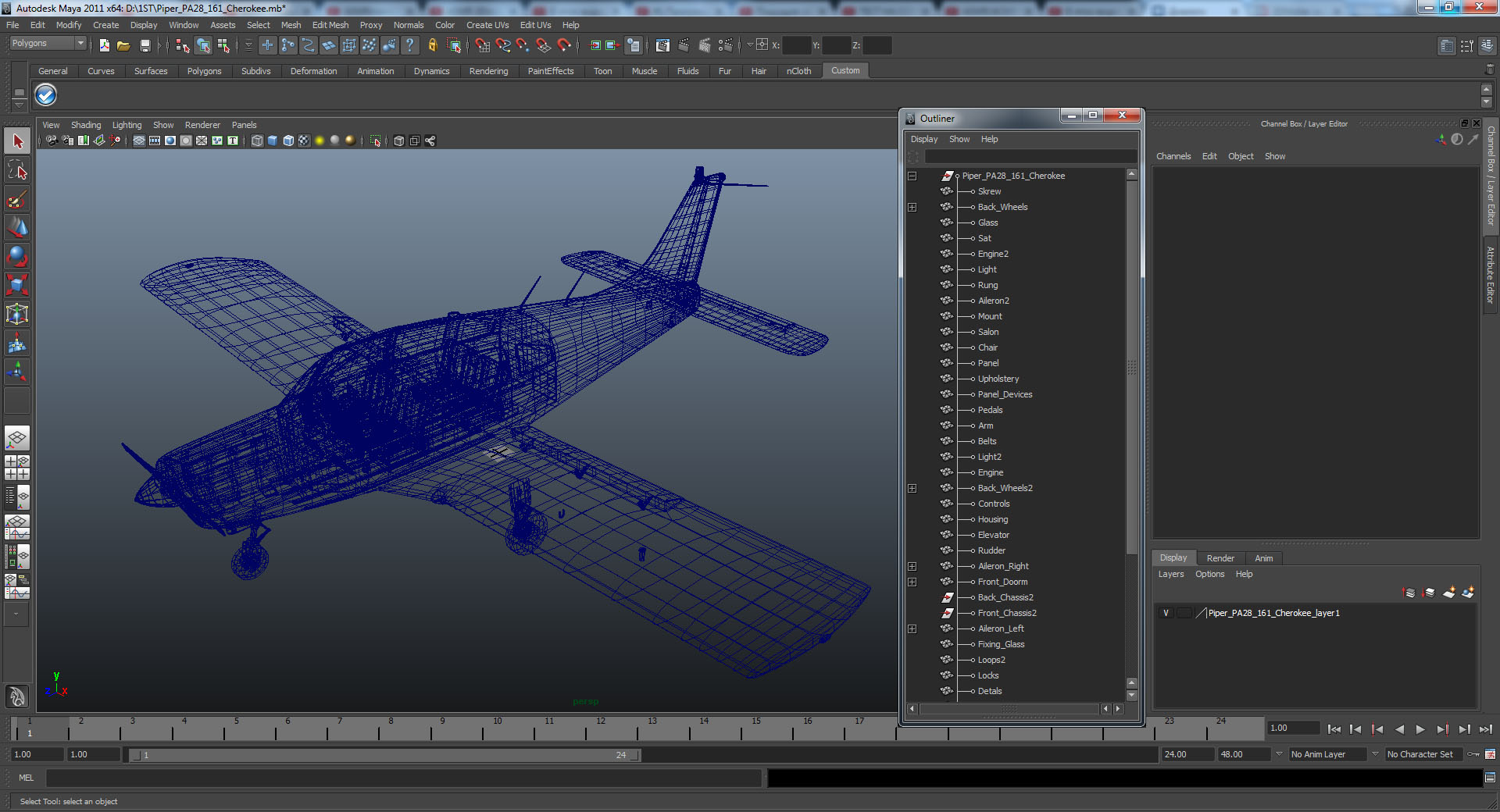Open the Anim Layer dropdown arrow
Image resolution: width=1500 pixels, height=812 pixels.
tap(1279, 754)
